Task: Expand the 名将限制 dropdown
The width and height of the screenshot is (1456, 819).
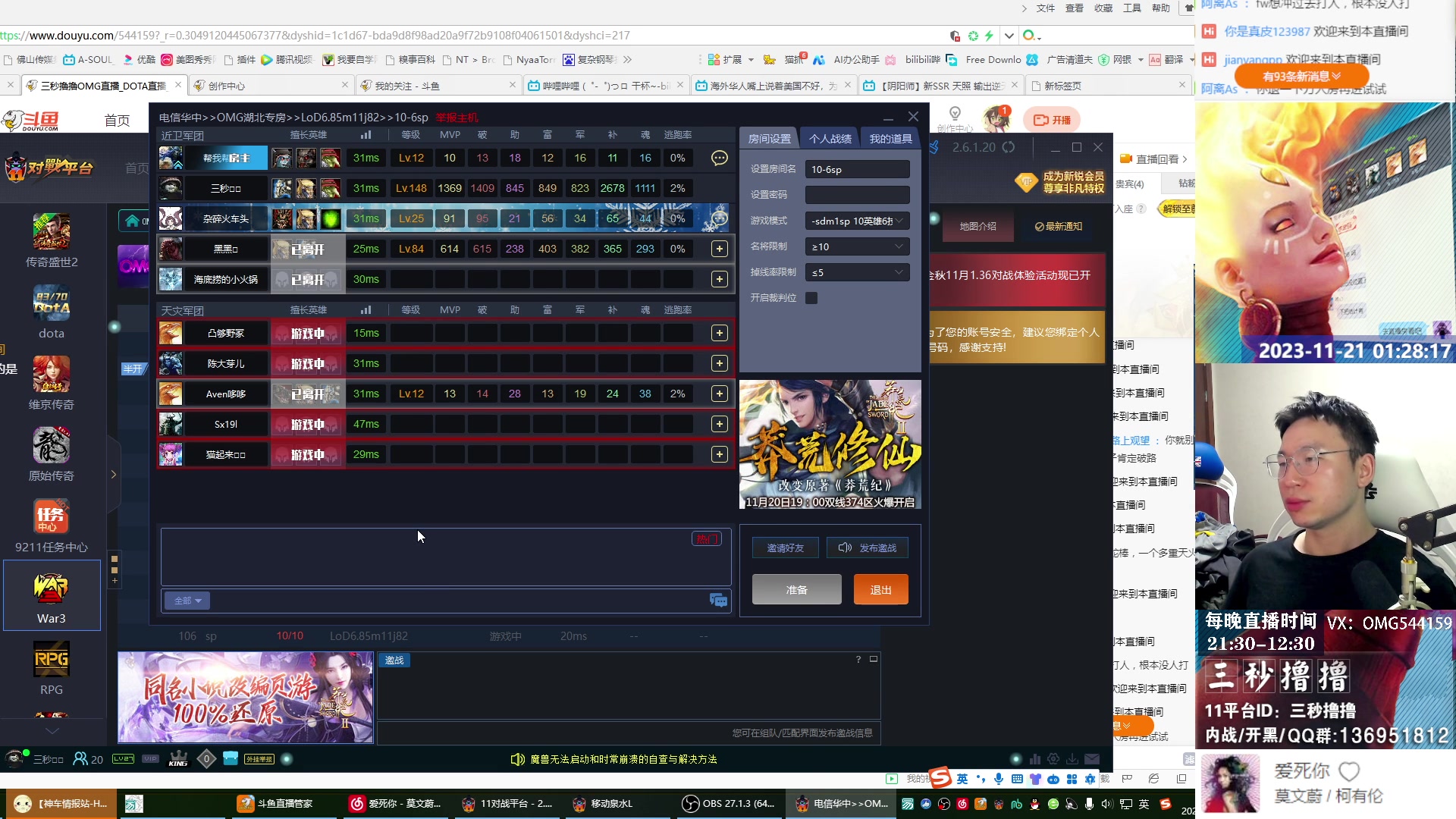Action: point(857,246)
